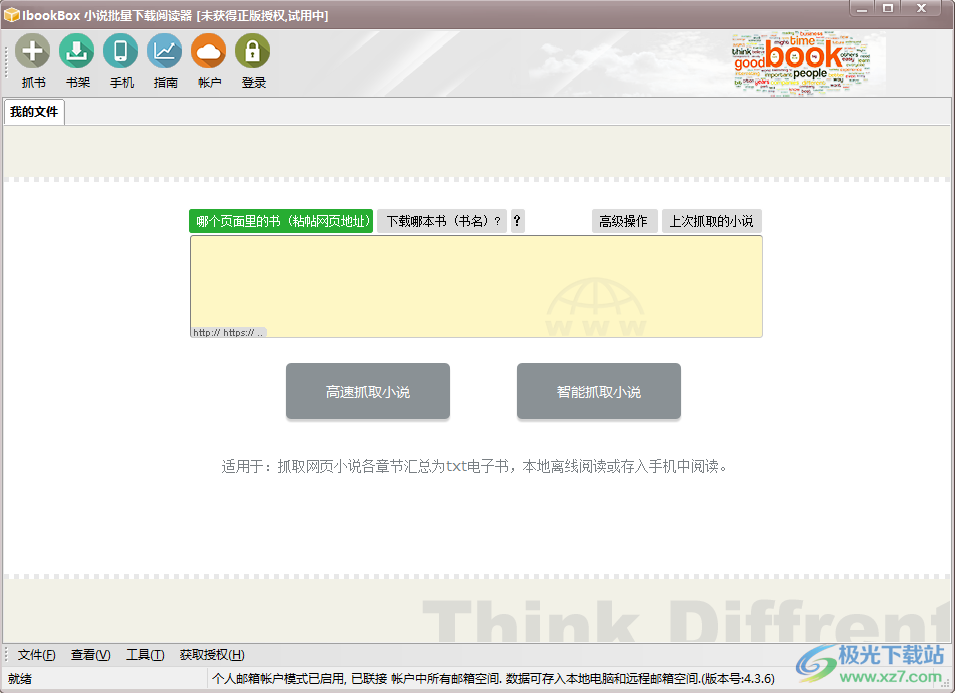
Task: Open 高级操作 advanced operations
Action: (x=624, y=221)
